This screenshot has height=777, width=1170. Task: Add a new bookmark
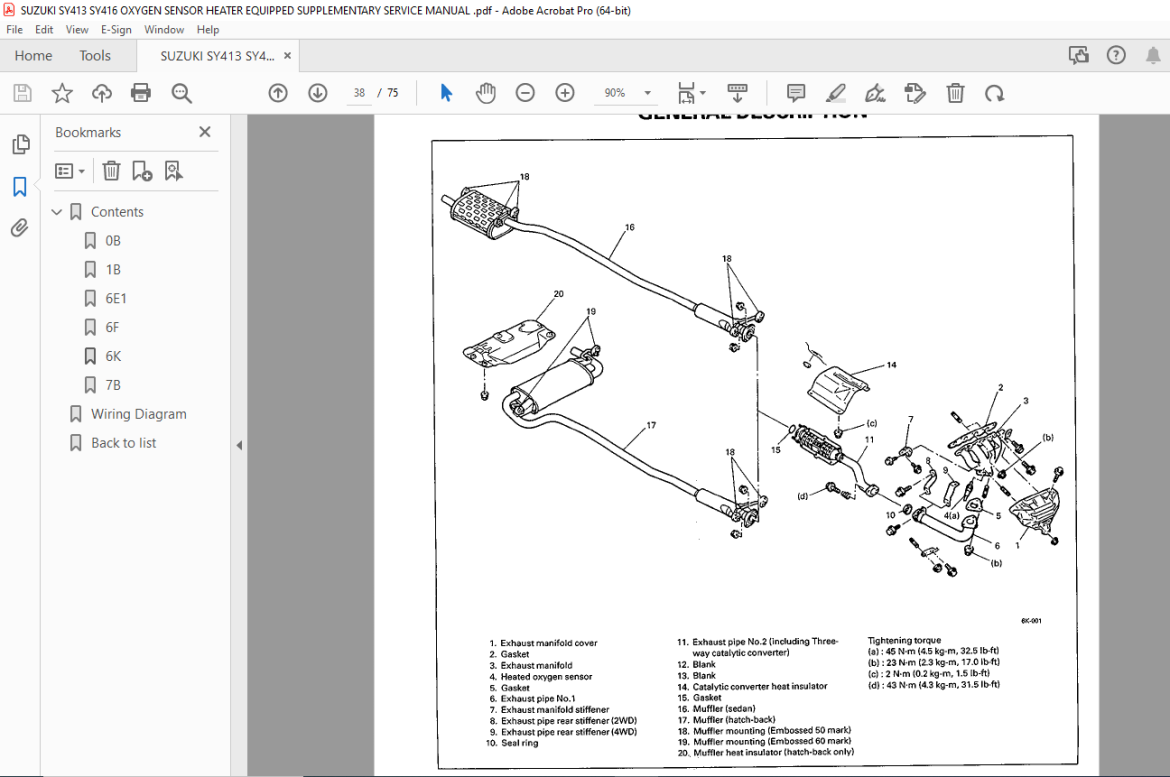(142, 171)
